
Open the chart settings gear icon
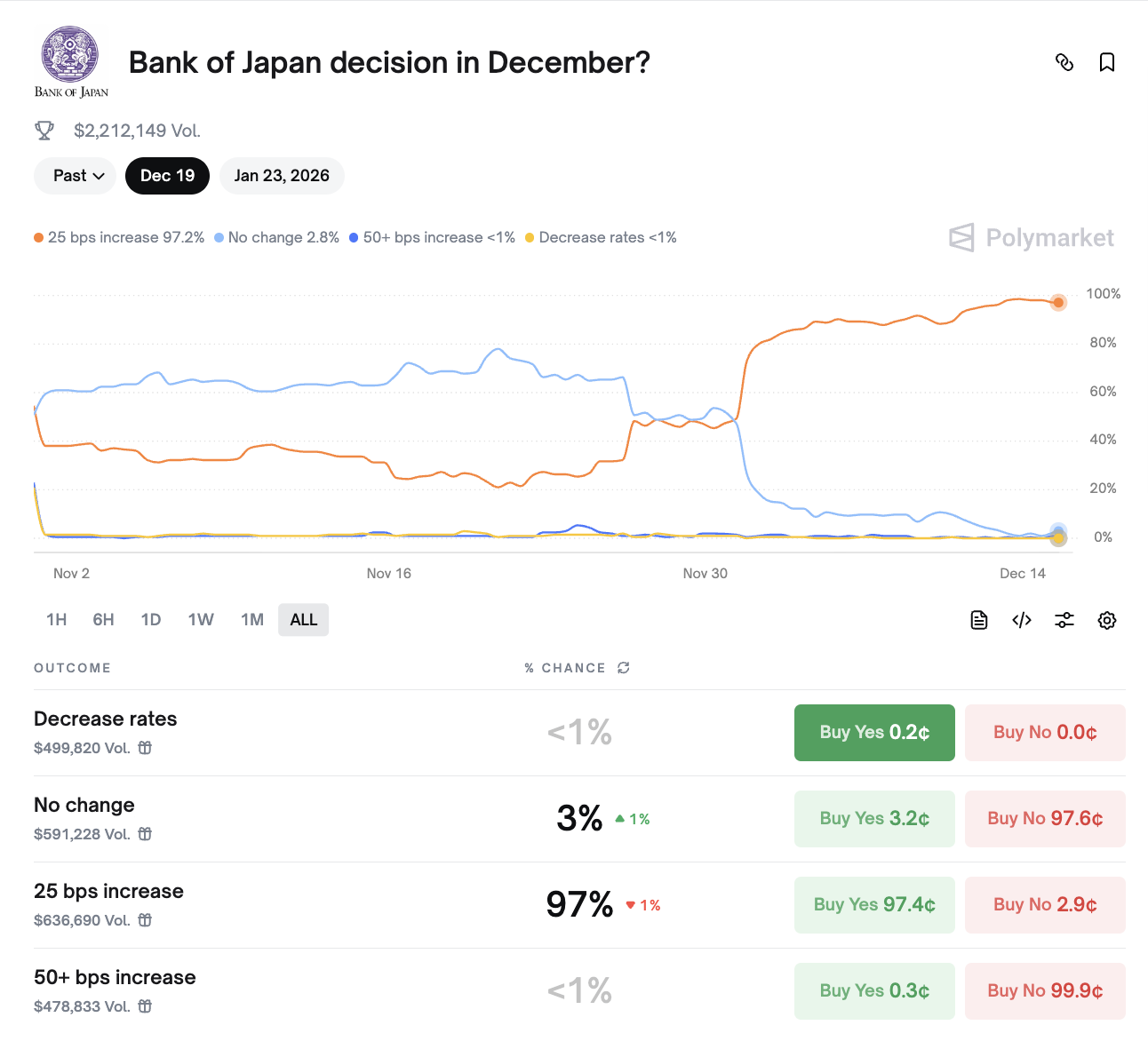(1106, 619)
